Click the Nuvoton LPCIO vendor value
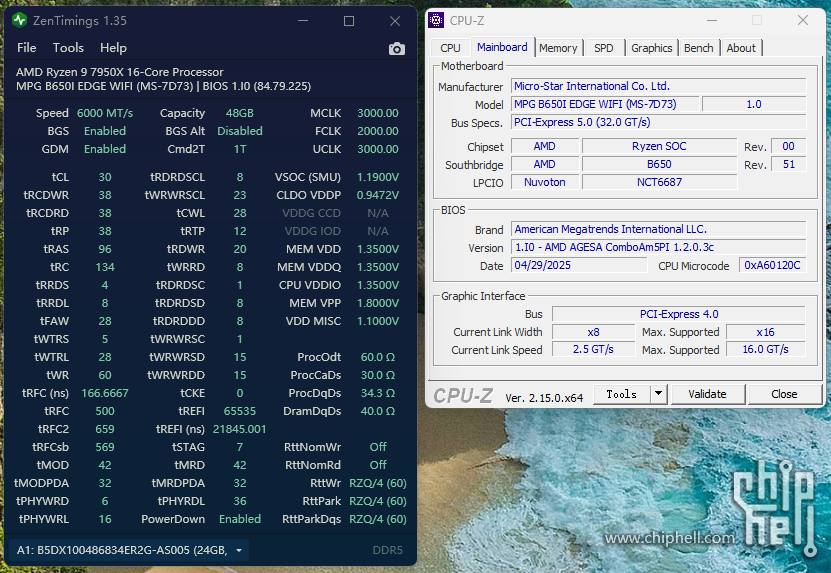This screenshot has width=831, height=573. click(x=545, y=182)
